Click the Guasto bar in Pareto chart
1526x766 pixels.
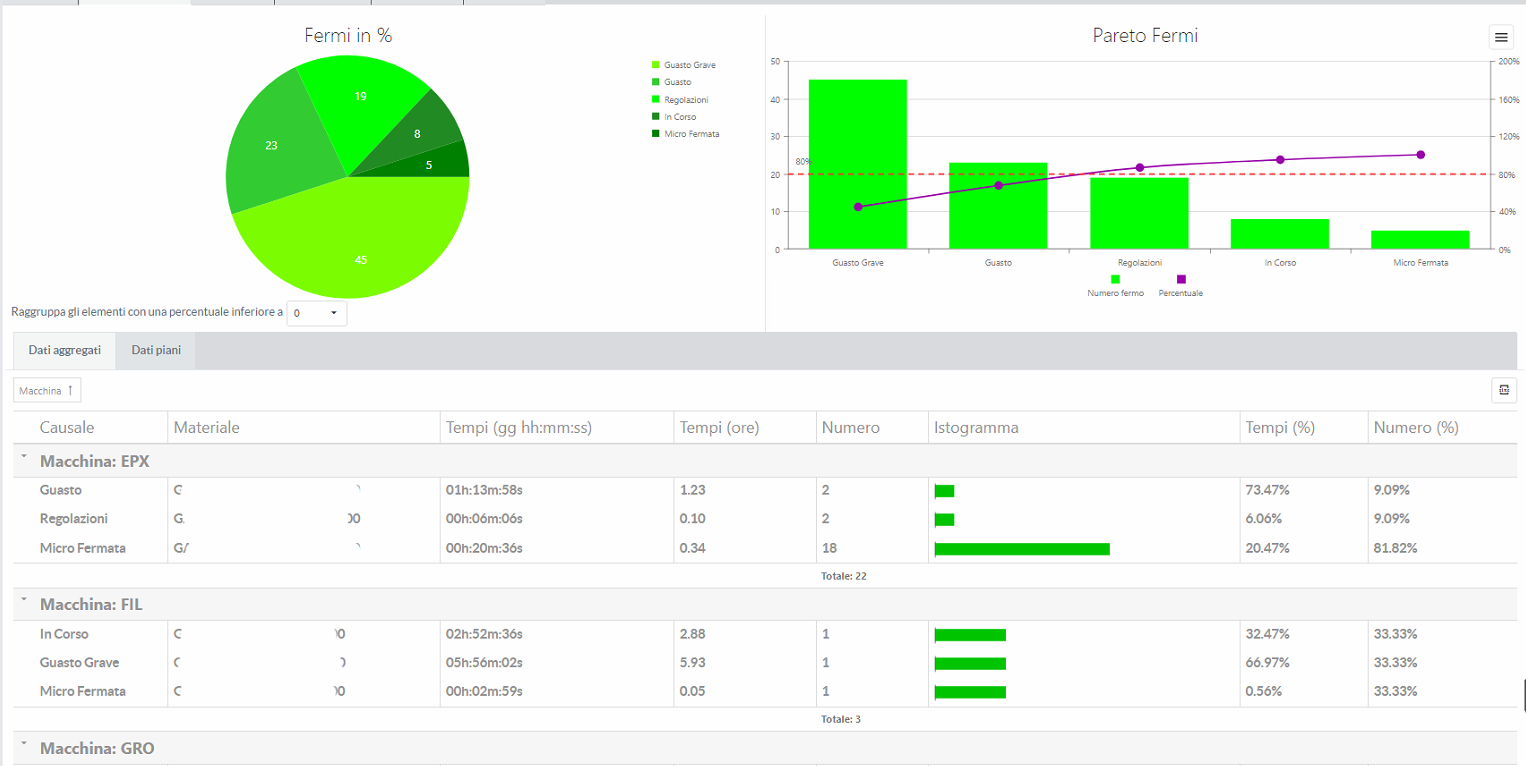(x=998, y=205)
